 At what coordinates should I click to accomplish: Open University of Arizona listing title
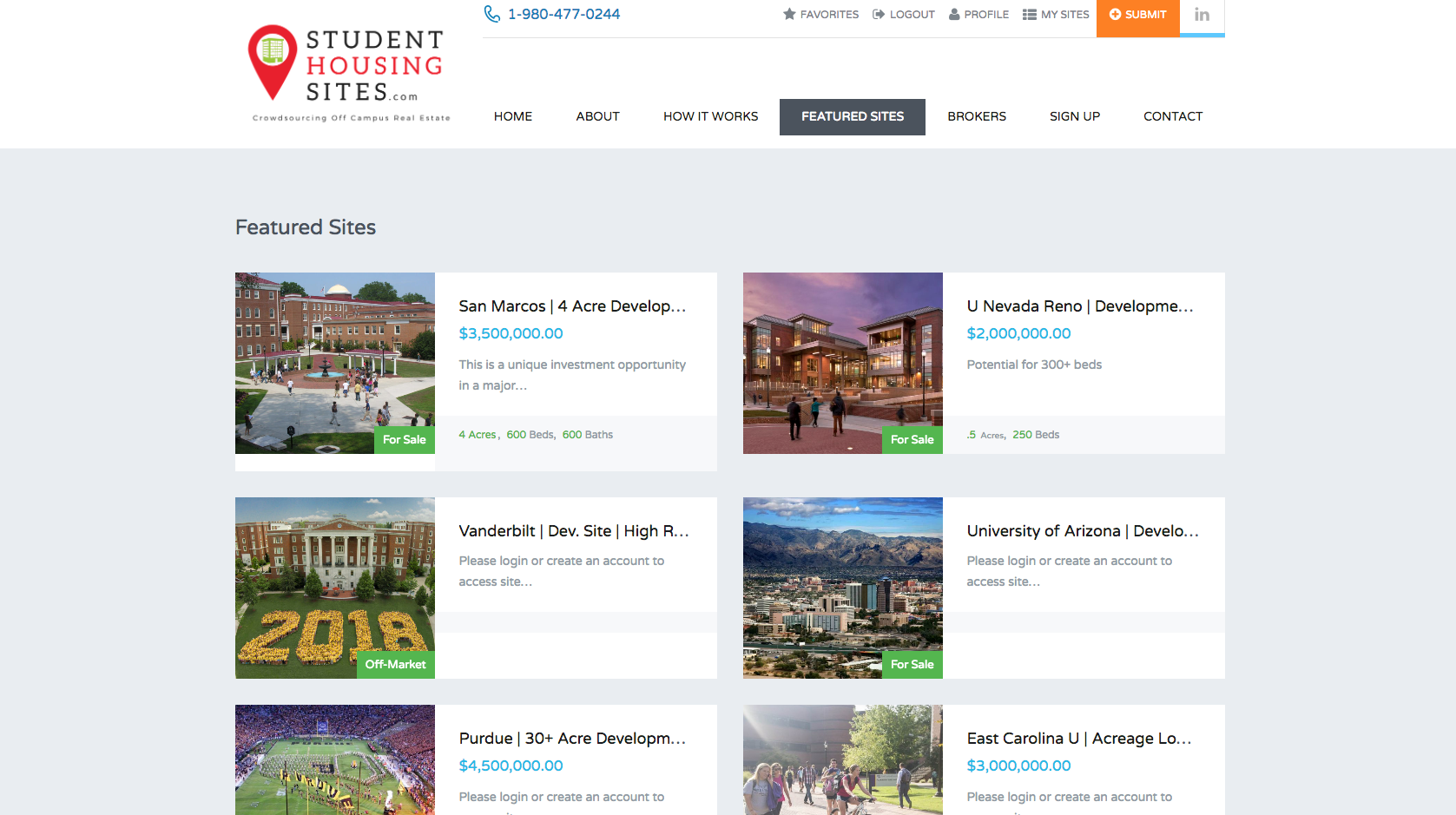pos(1083,531)
